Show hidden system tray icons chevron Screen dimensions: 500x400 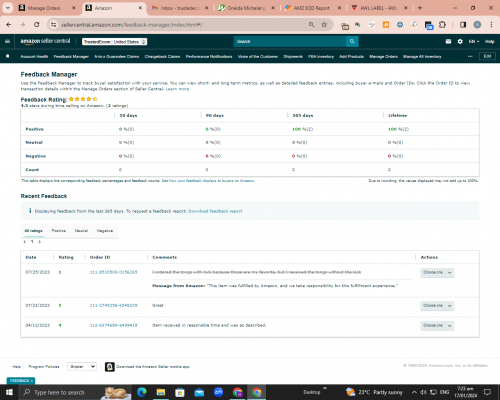[414, 392]
